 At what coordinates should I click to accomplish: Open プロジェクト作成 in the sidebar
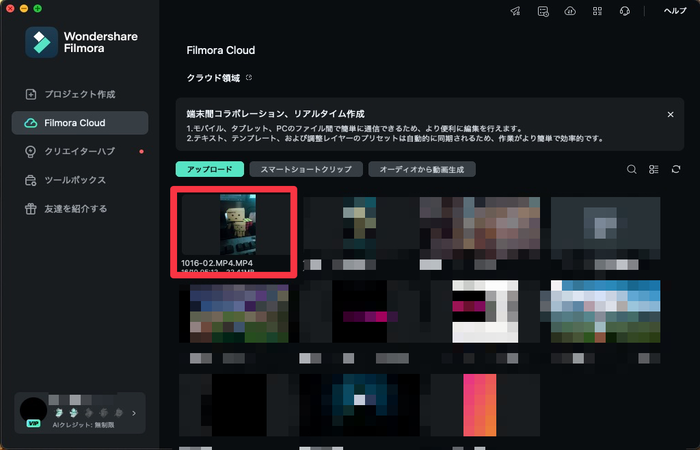80,94
